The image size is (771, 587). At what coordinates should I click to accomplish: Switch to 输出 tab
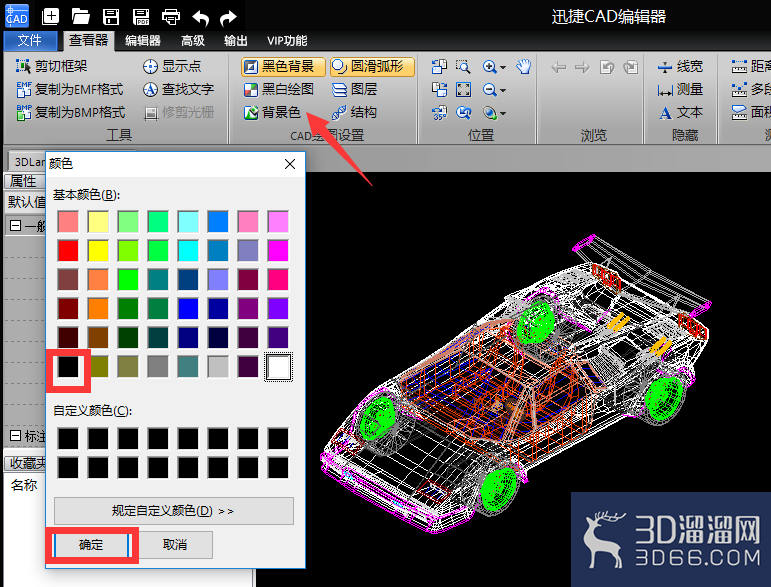tap(236, 40)
